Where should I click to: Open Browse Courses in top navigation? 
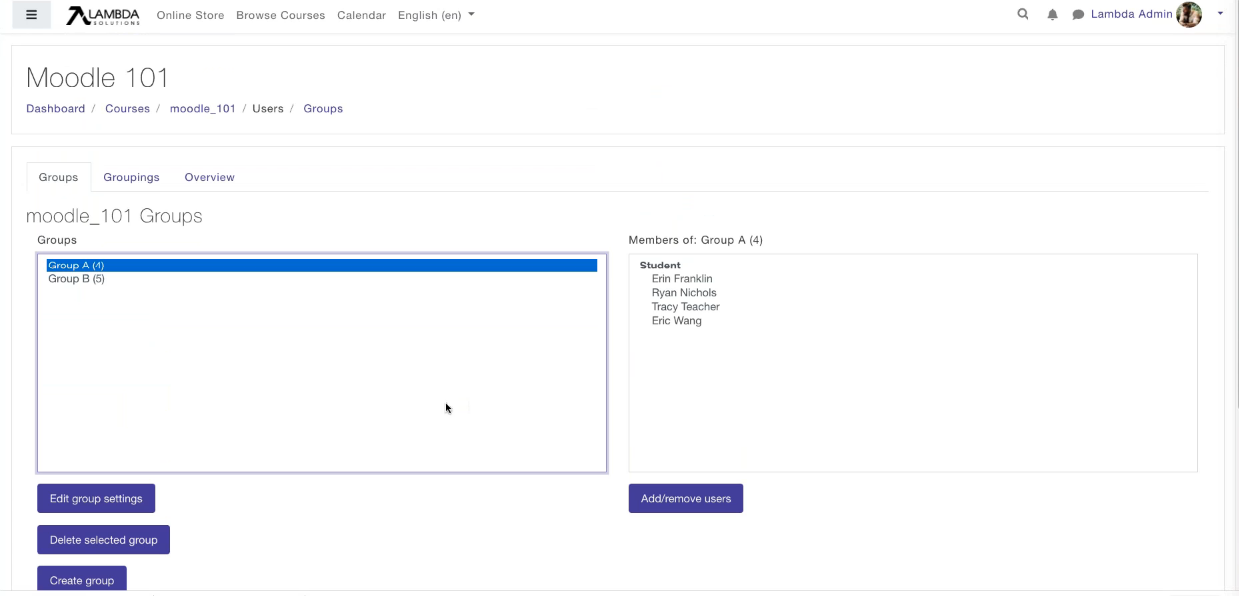[x=280, y=15]
